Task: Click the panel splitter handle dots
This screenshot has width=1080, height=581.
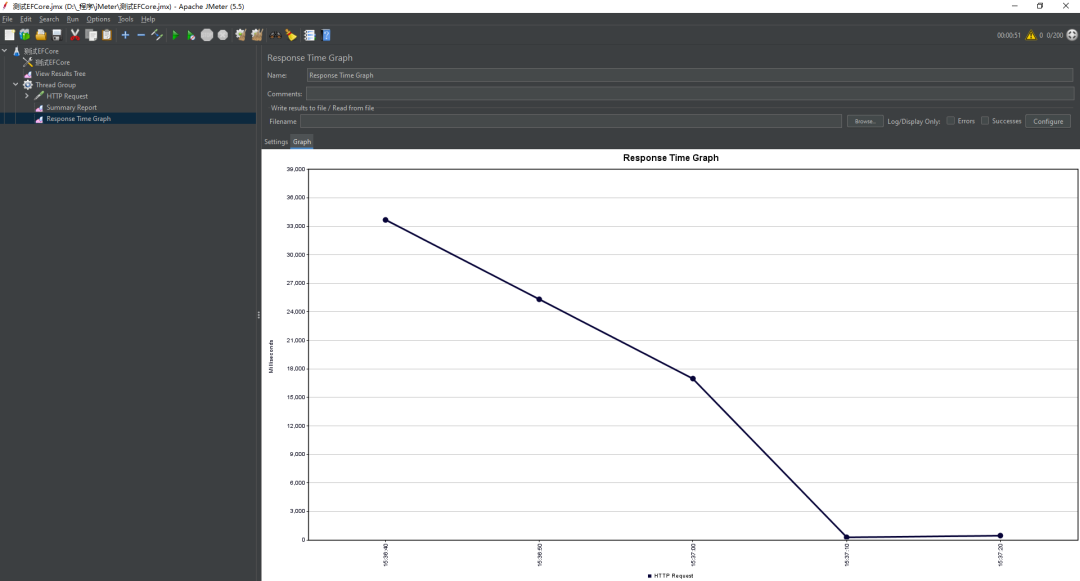Action: pos(259,315)
